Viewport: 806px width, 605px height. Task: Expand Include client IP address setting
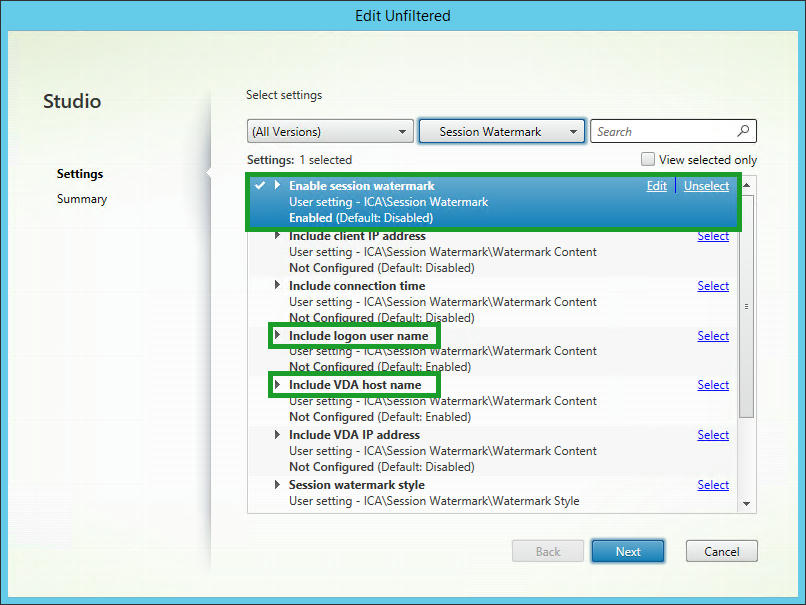[278, 236]
